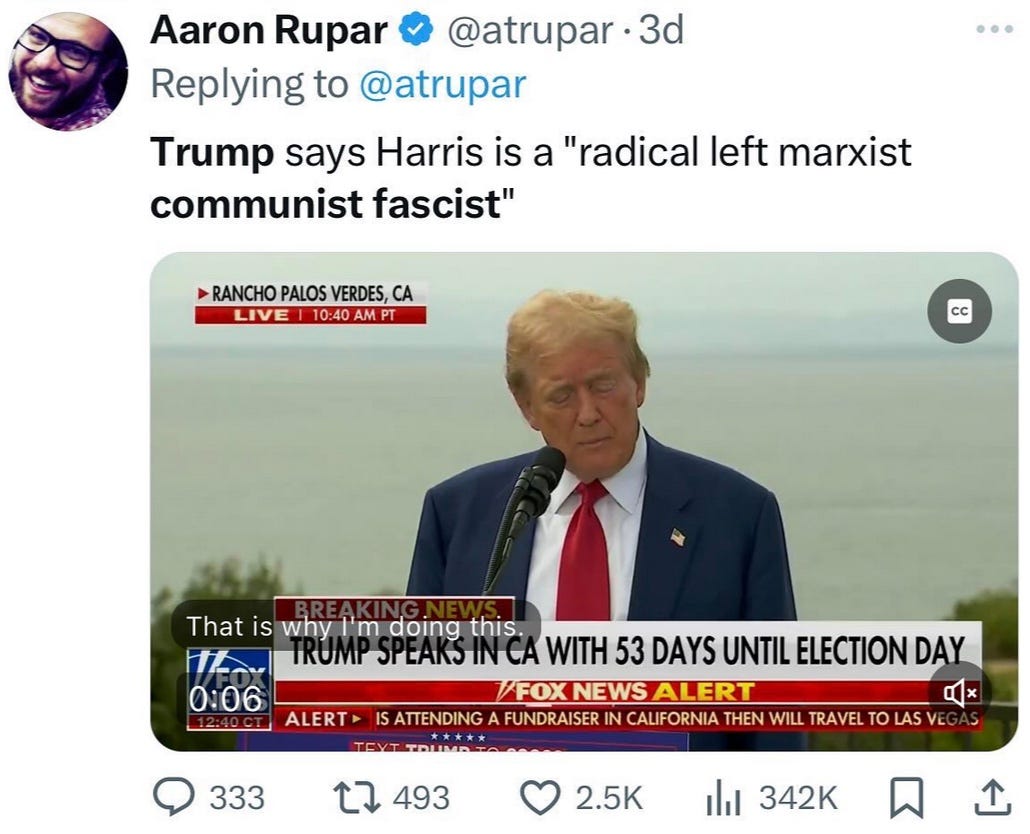Play the embedded Fox News video
The width and height of the screenshot is (1030, 834).
coord(584,502)
